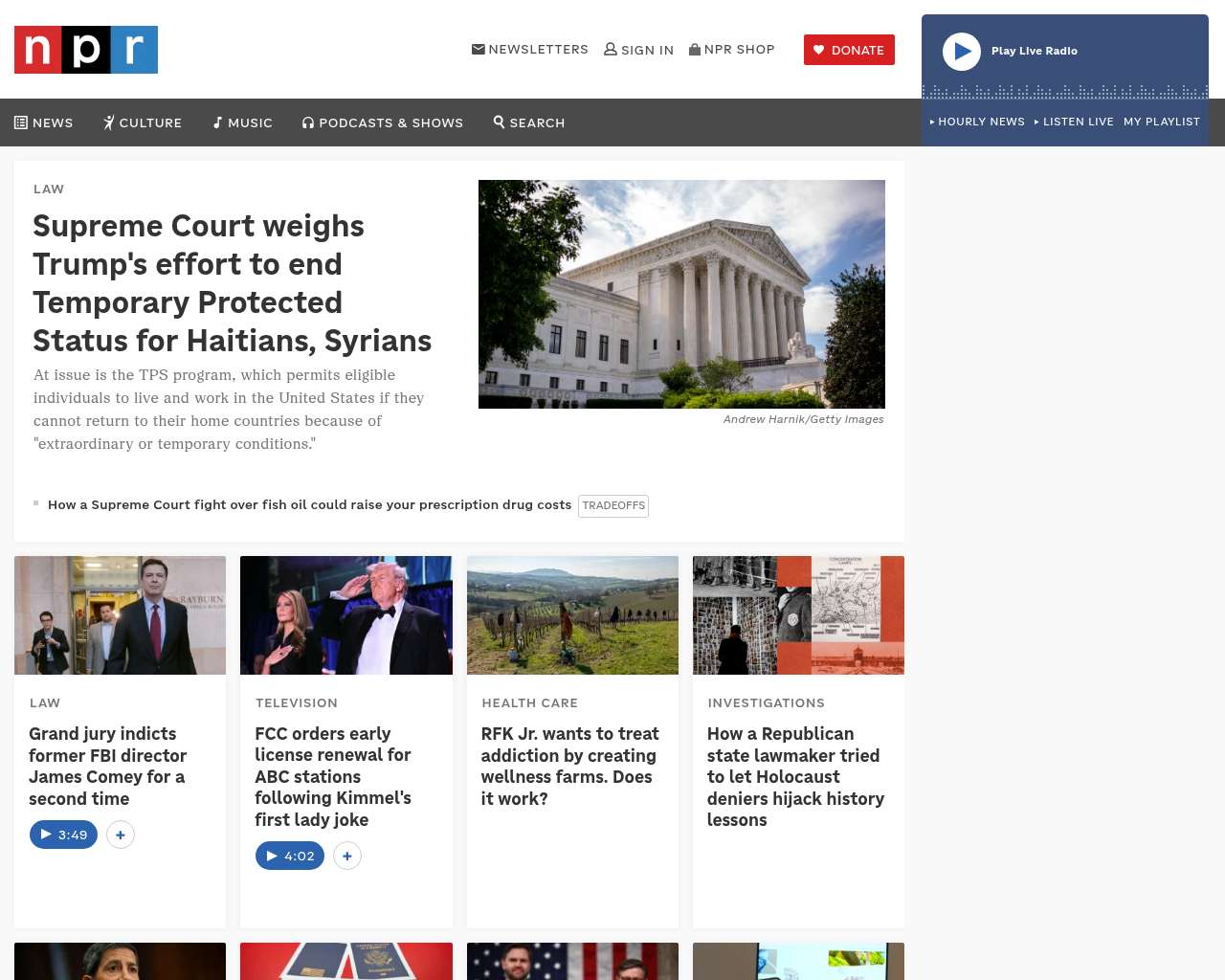Click the Donate button
This screenshot has width=1225, height=980.
click(849, 50)
